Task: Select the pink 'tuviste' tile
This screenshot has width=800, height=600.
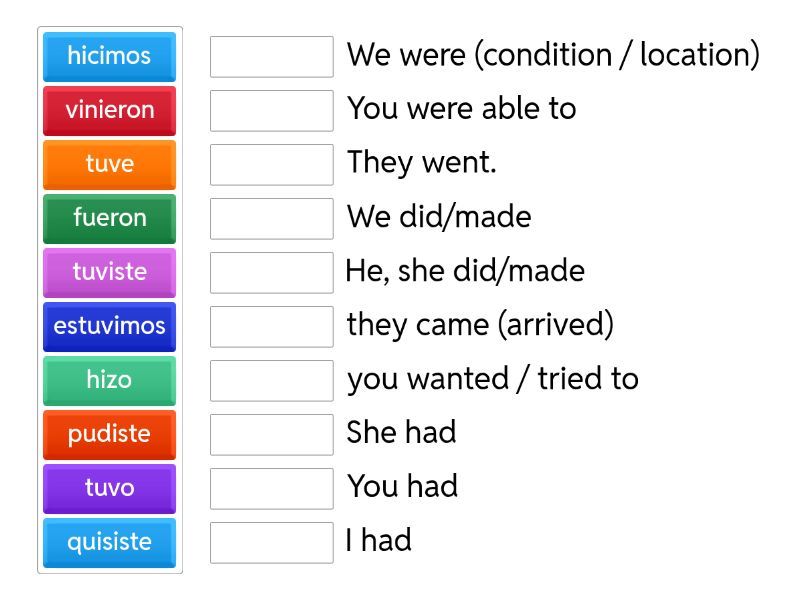Action: (x=109, y=272)
